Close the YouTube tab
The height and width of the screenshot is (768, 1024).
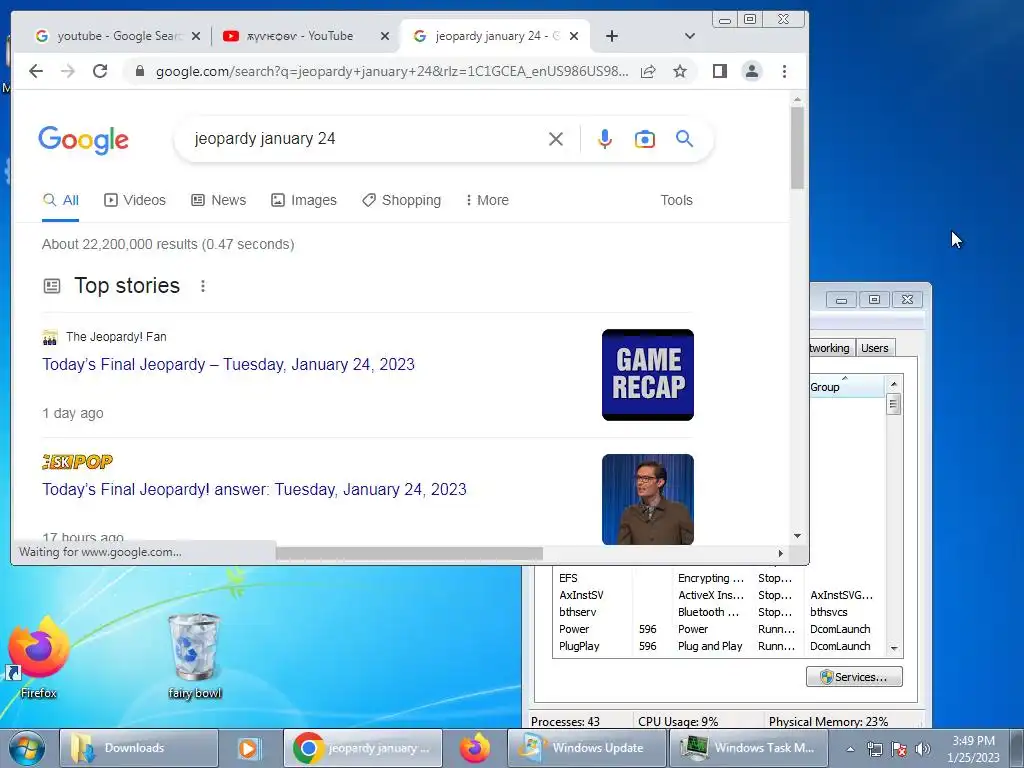click(385, 37)
